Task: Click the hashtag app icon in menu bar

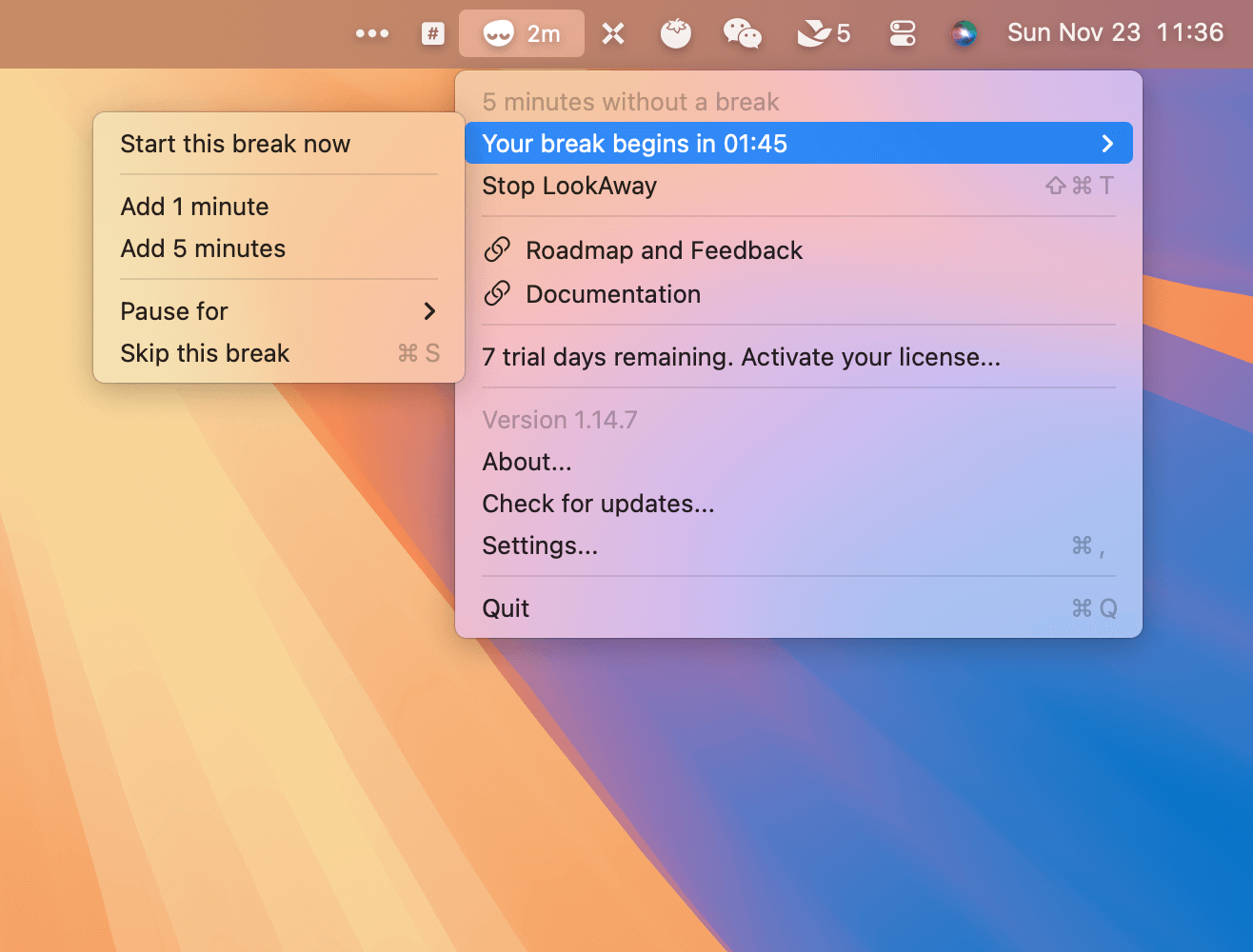Action: click(433, 34)
